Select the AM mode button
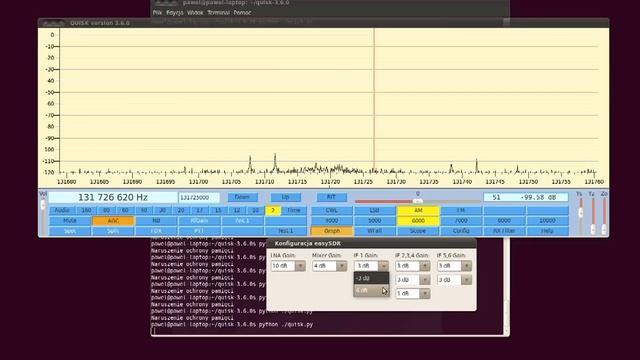 (x=418, y=211)
